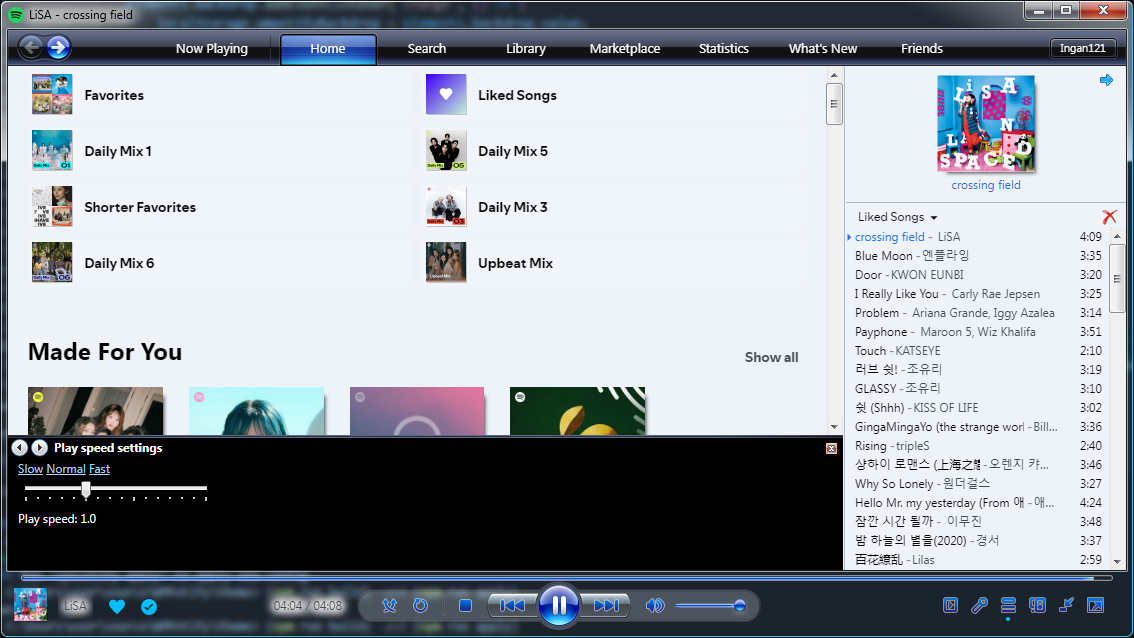Click the LiSA artist label in the bottom bar

point(74,605)
